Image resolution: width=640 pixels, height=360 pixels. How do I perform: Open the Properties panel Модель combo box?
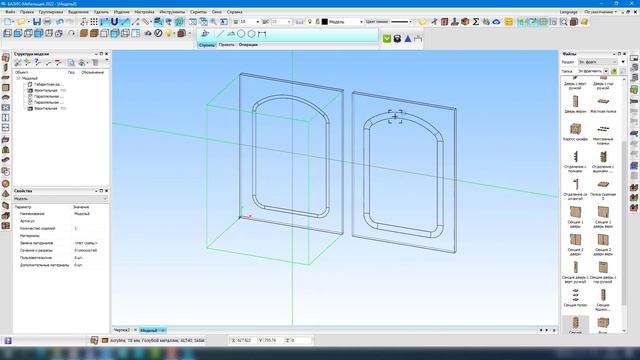(60, 199)
